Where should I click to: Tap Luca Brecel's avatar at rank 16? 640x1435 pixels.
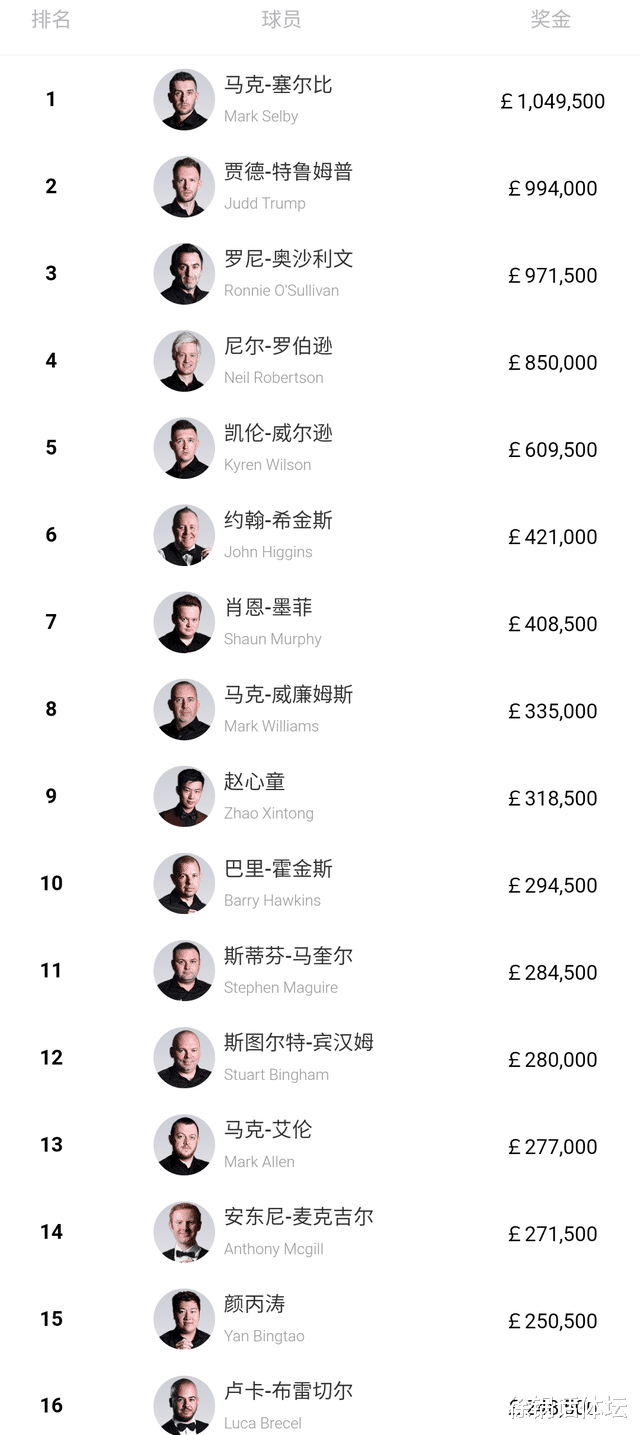tap(184, 1405)
